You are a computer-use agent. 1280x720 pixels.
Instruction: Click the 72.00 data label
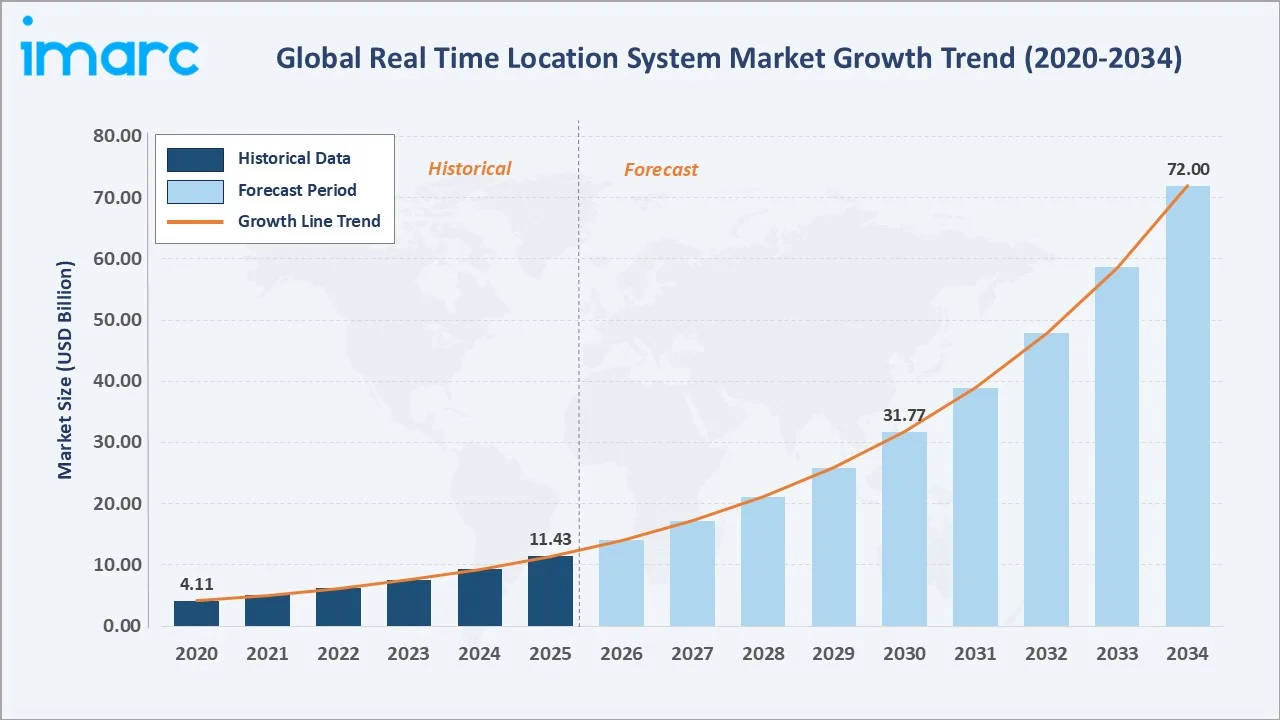tap(1187, 170)
